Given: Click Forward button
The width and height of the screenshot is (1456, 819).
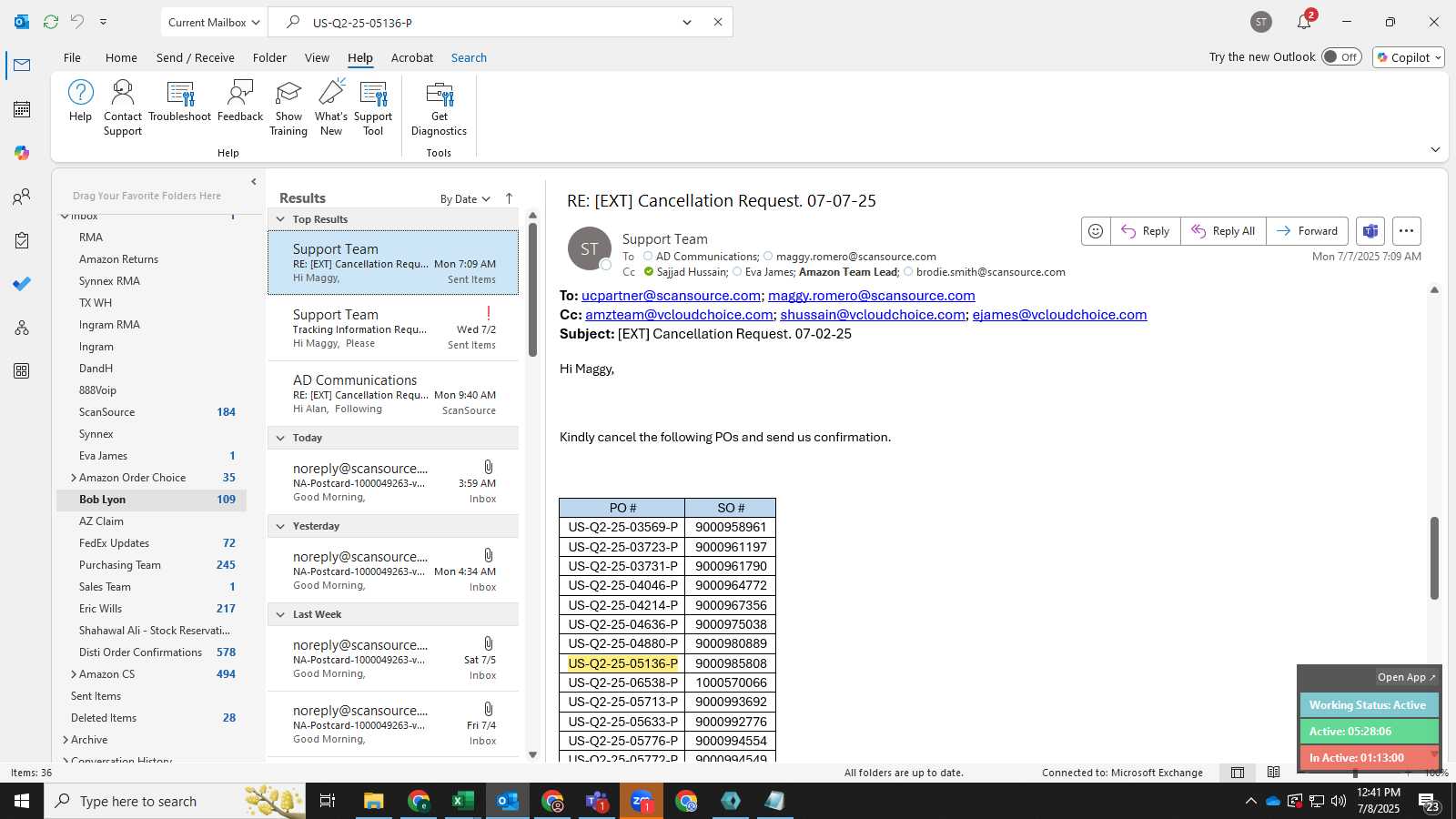Looking at the screenshot, I should pos(1307,231).
